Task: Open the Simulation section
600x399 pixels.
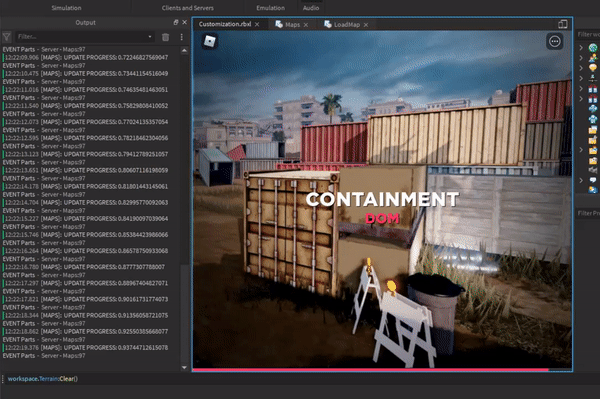Action: (x=66, y=8)
